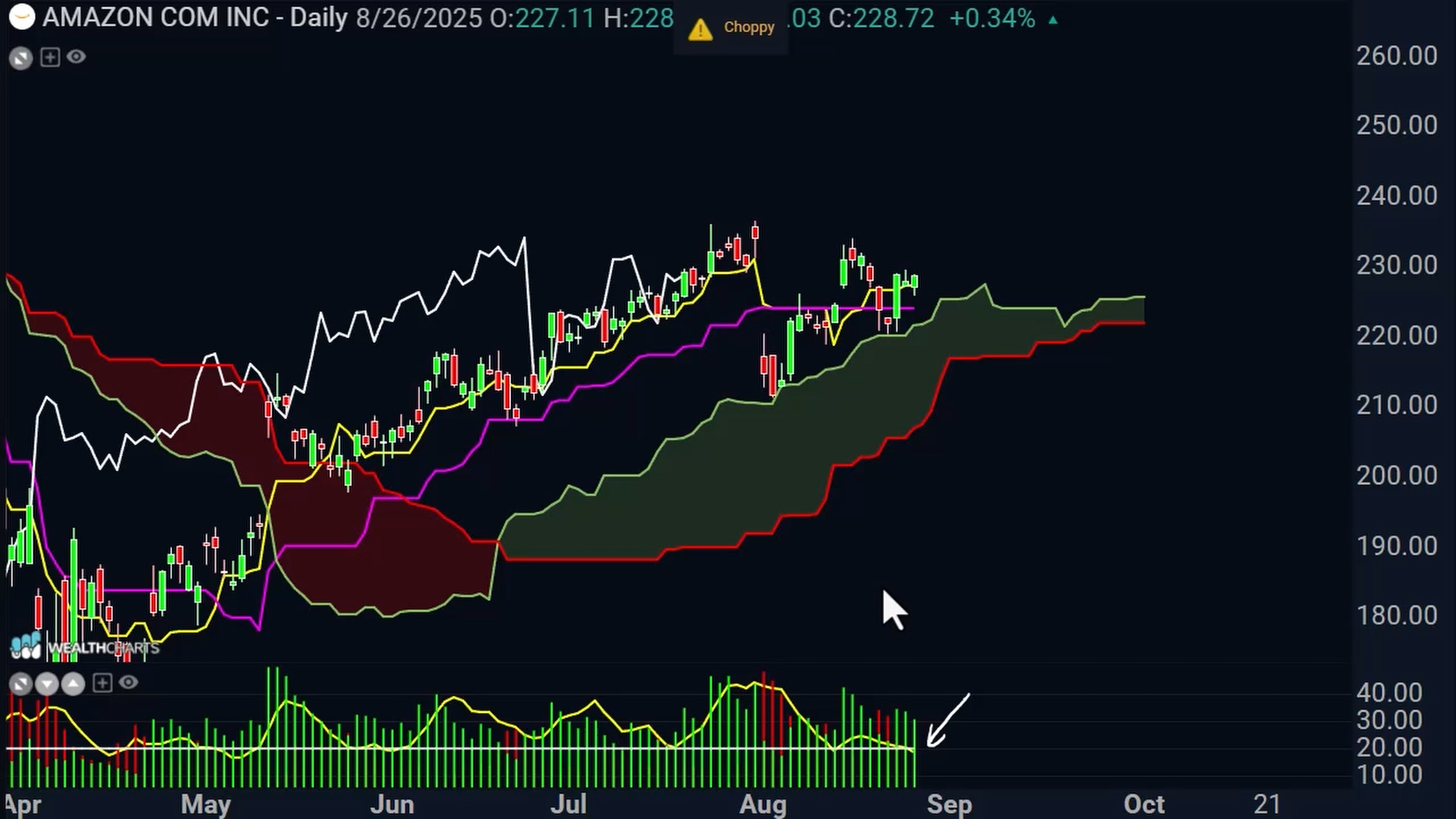Toggle visibility eye on the lower pane
Viewport: 1456px width, 819px height.
coord(129,683)
